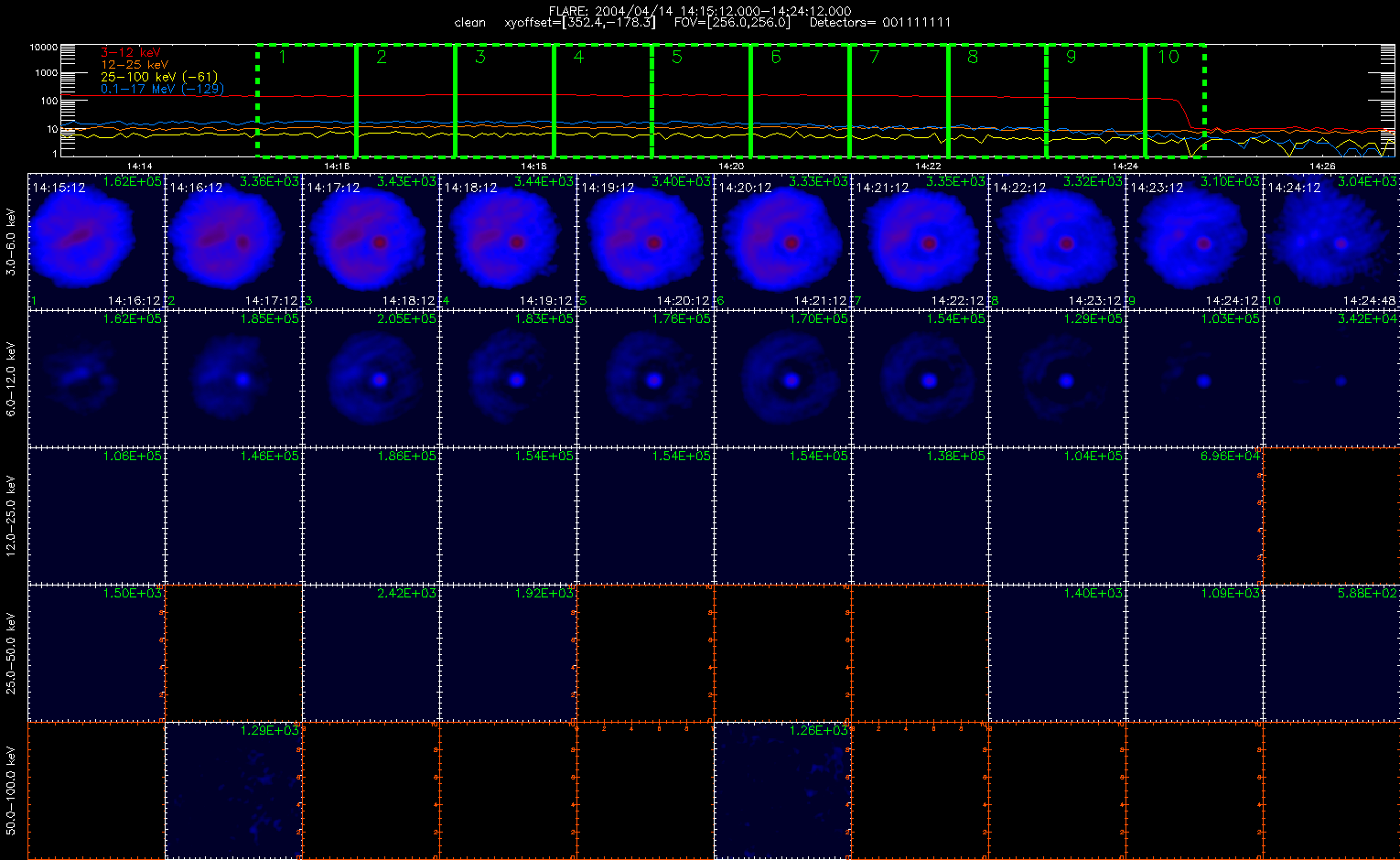Select 6.0-12.0 keV image with peak 1.85E+05
The image size is (1400, 860).
pos(233,378)
